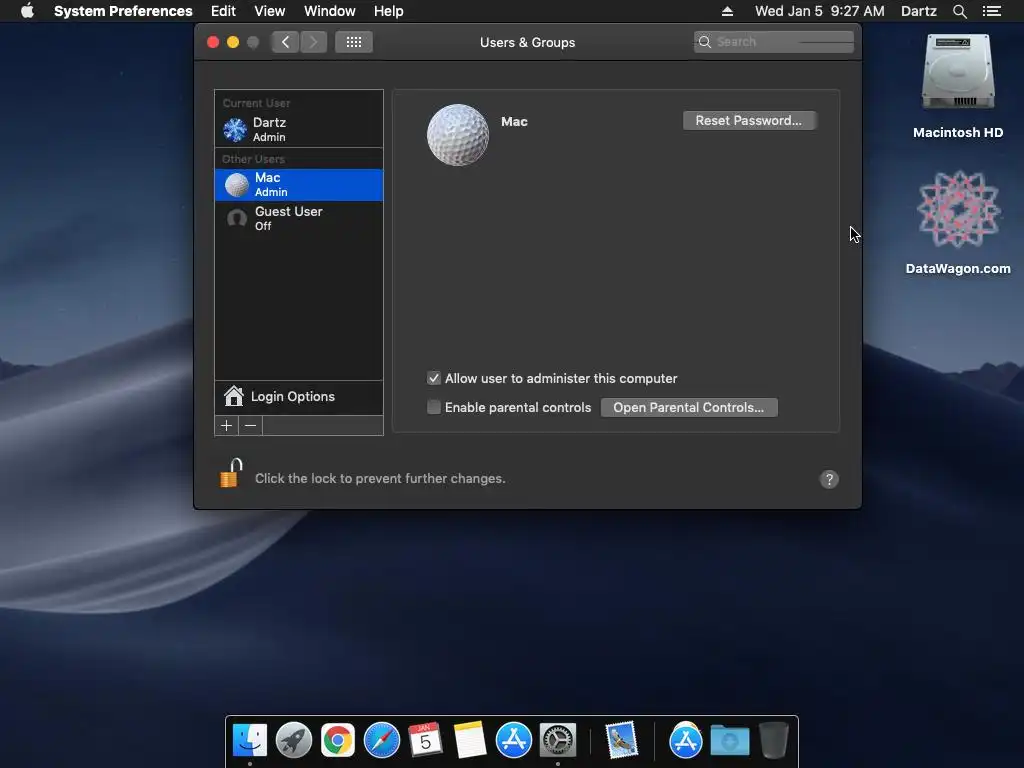Remove selected user with minus button
The image size is (1024, 768).
(x=250, y=426)
